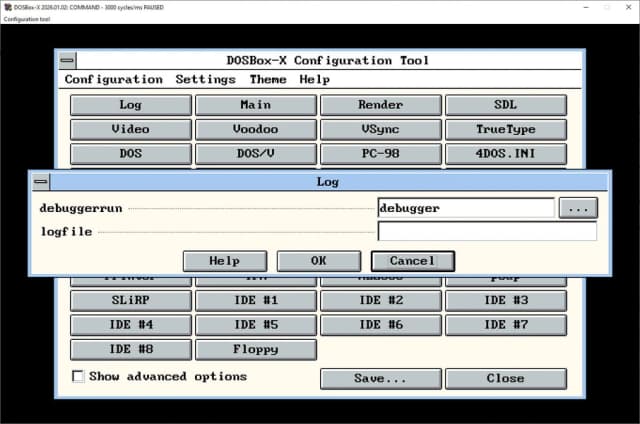Open the Main settings section
Screen dimensions: 640x424
[x=256, y=105]
